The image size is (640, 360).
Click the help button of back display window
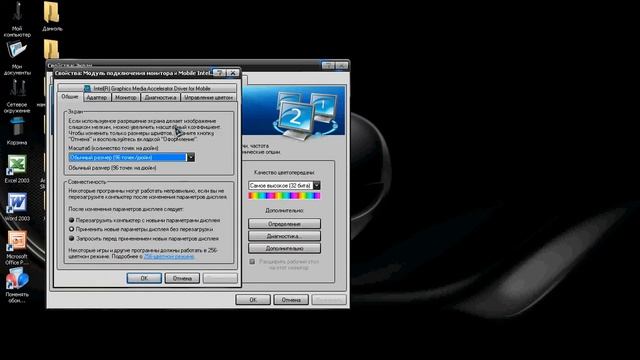[328, 66]
